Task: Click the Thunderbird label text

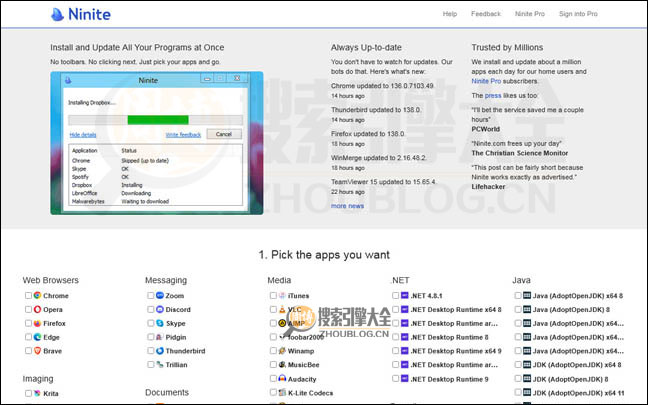Action: click(185, 351)
